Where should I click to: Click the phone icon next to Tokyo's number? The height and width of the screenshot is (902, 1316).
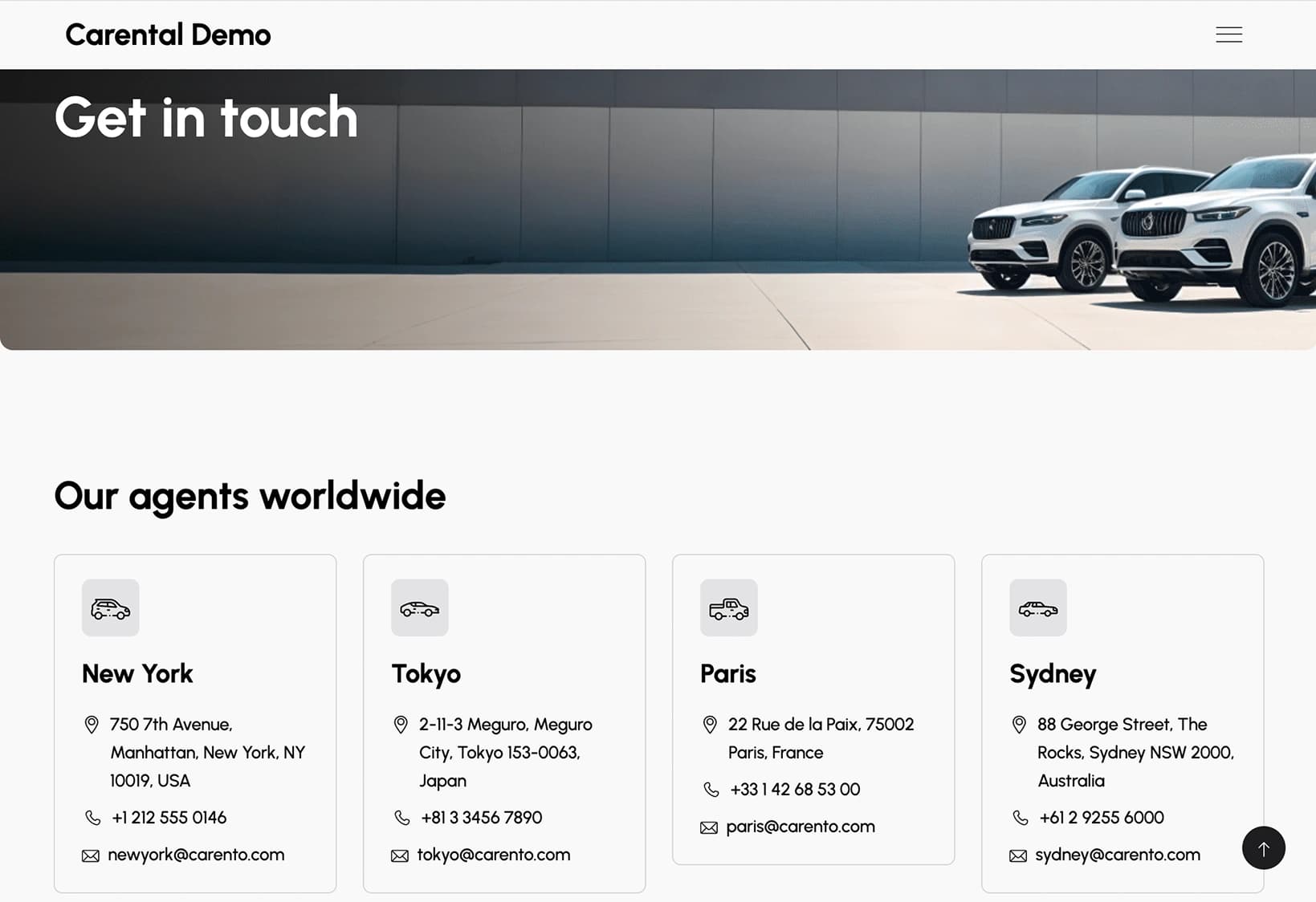(x=401, y=817)
